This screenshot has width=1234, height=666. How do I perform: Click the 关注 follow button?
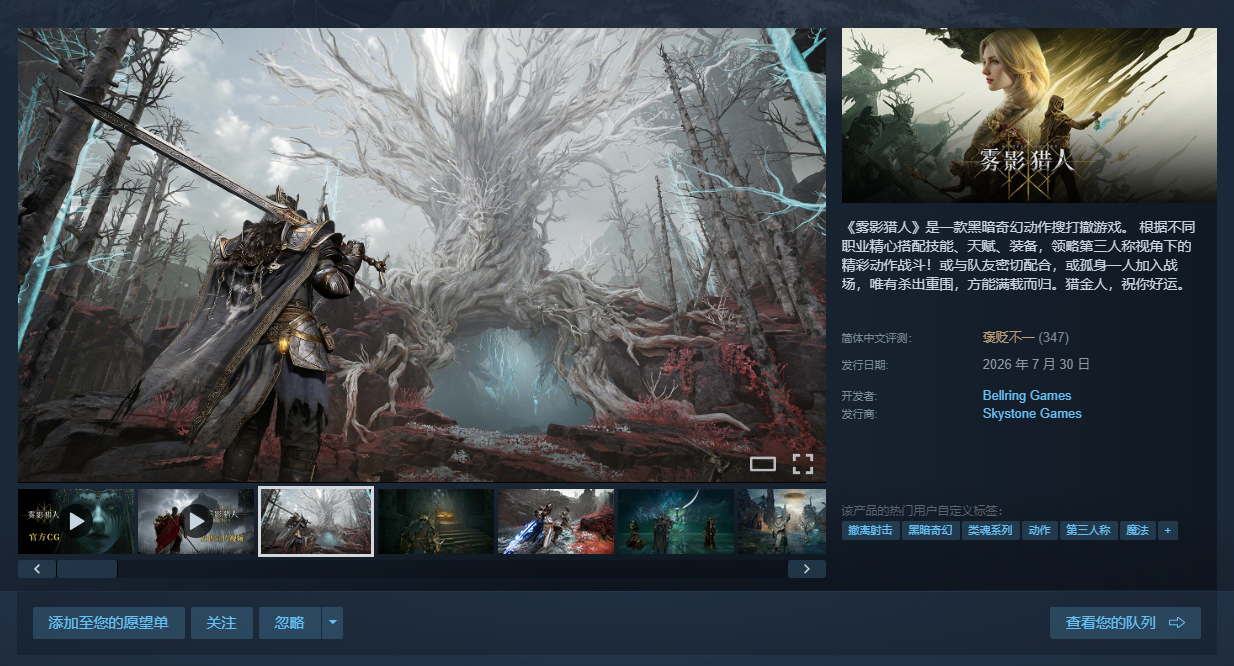tap(222, 623)
